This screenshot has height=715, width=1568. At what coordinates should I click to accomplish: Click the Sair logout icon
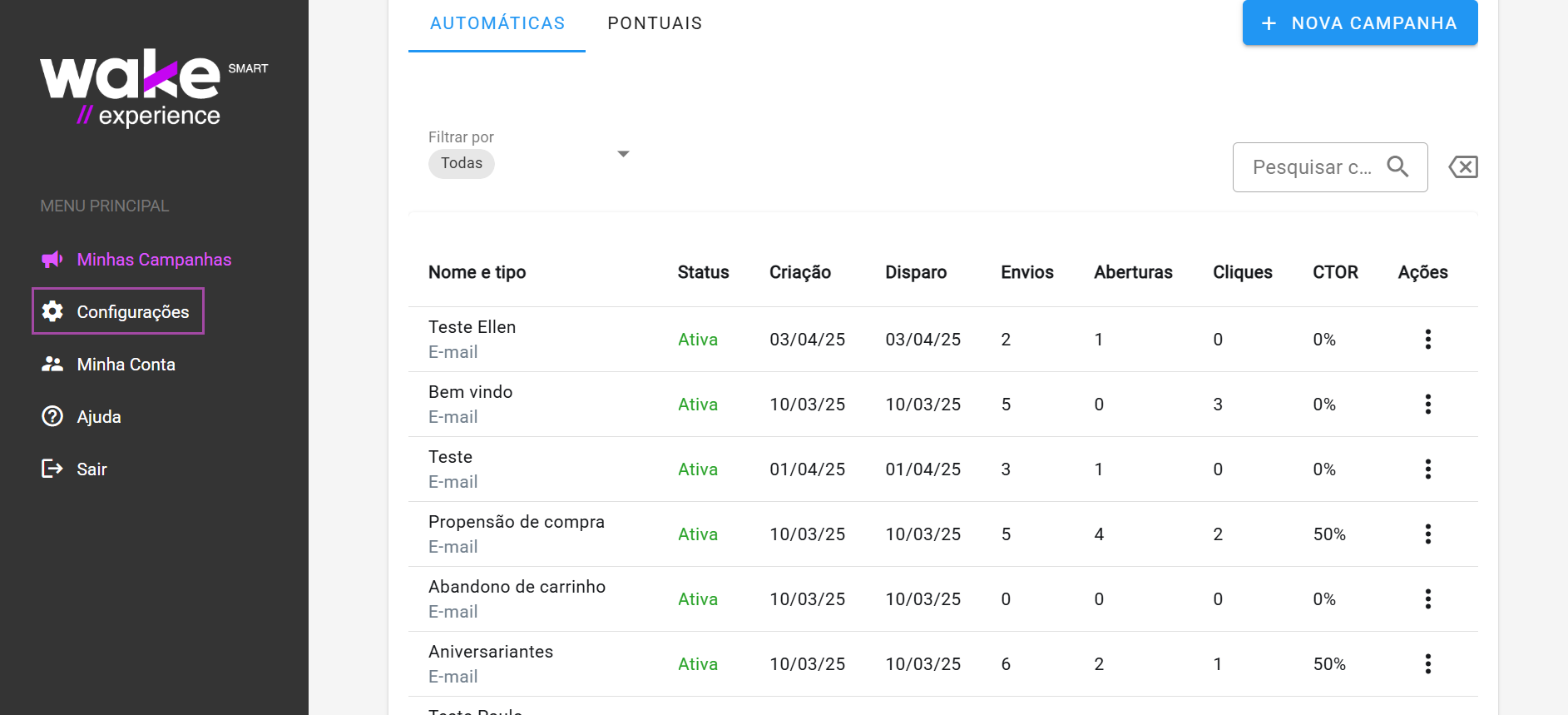[52, 469]
